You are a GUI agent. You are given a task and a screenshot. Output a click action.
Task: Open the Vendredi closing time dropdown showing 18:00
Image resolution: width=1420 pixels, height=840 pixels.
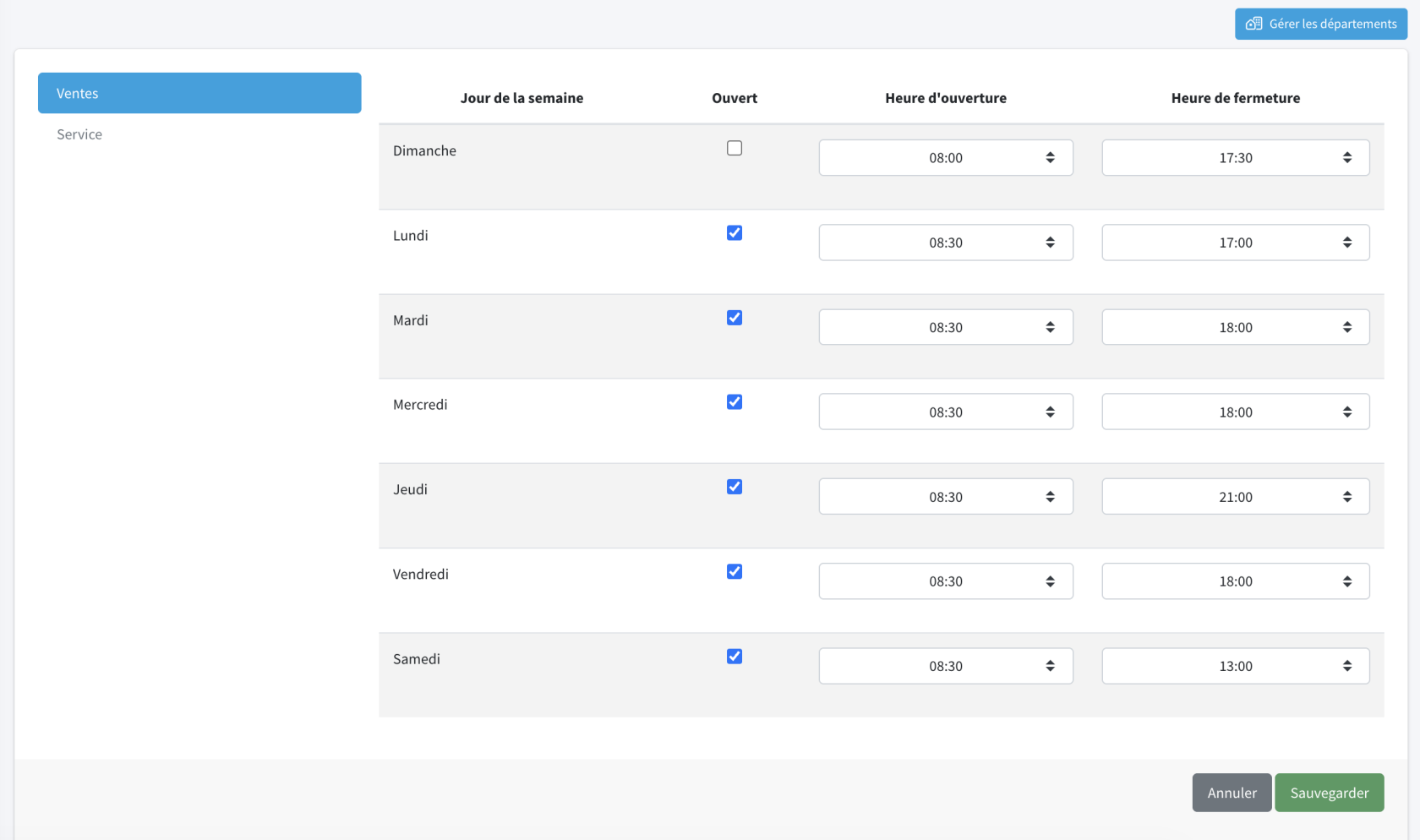[x=1236, y=581]
